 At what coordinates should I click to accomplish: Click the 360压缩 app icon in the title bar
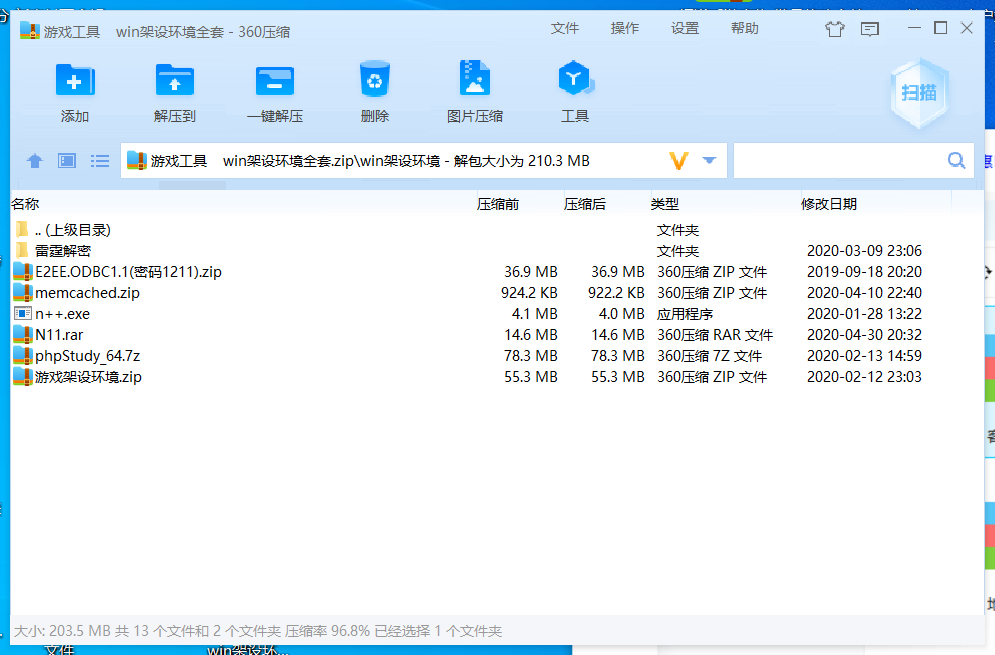30,30
